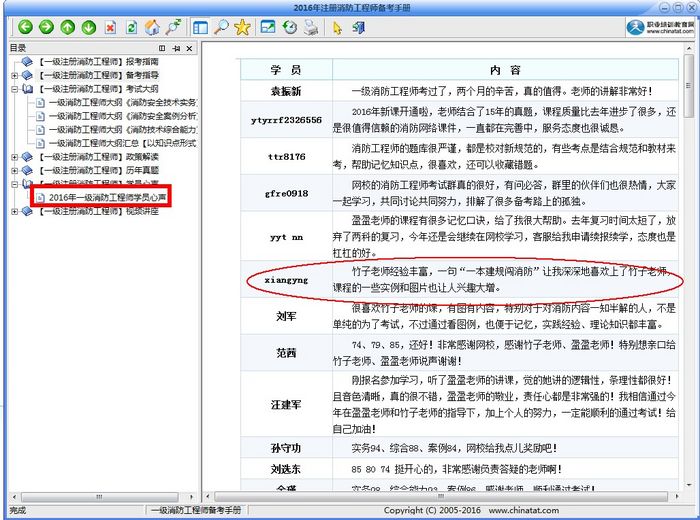Open 一级消防工程师大纲汇总 page
The image size is (700, 520).
coord(123,143)
